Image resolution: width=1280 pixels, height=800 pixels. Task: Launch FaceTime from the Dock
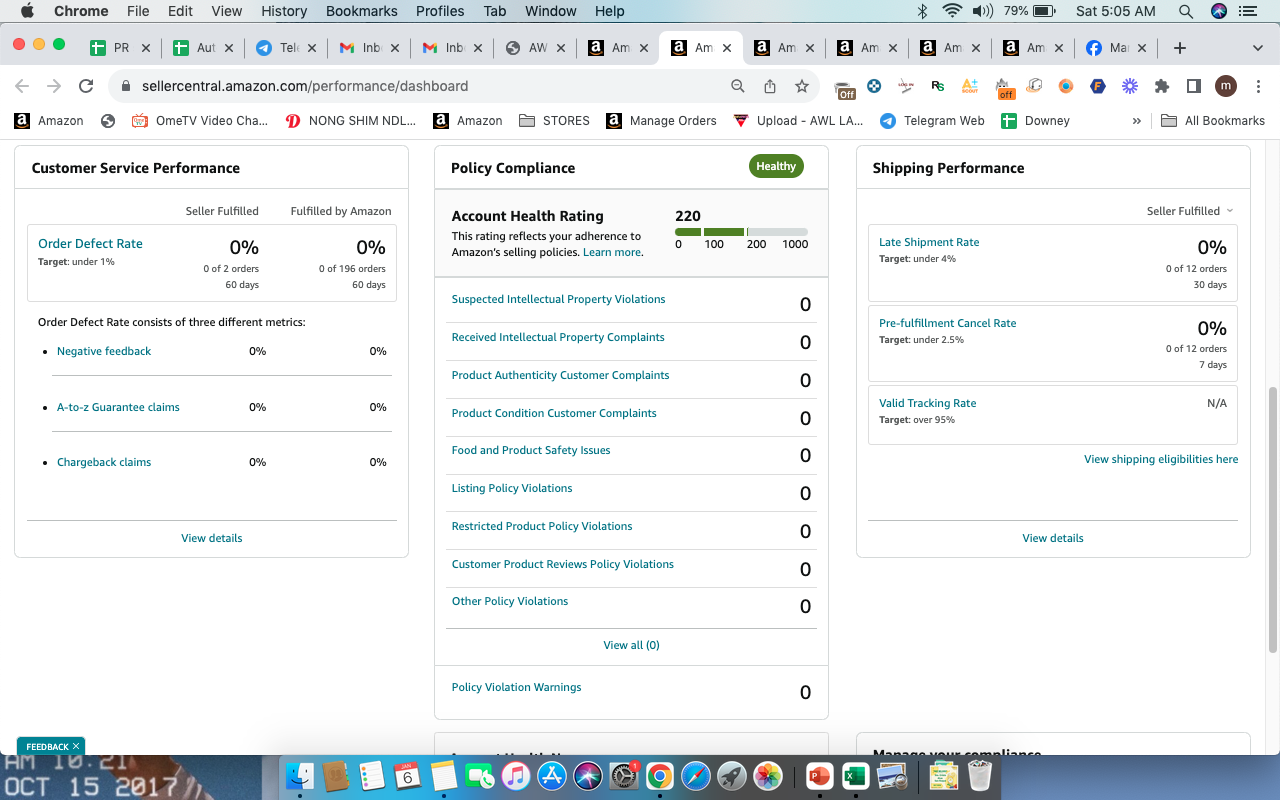coord(479,776)
